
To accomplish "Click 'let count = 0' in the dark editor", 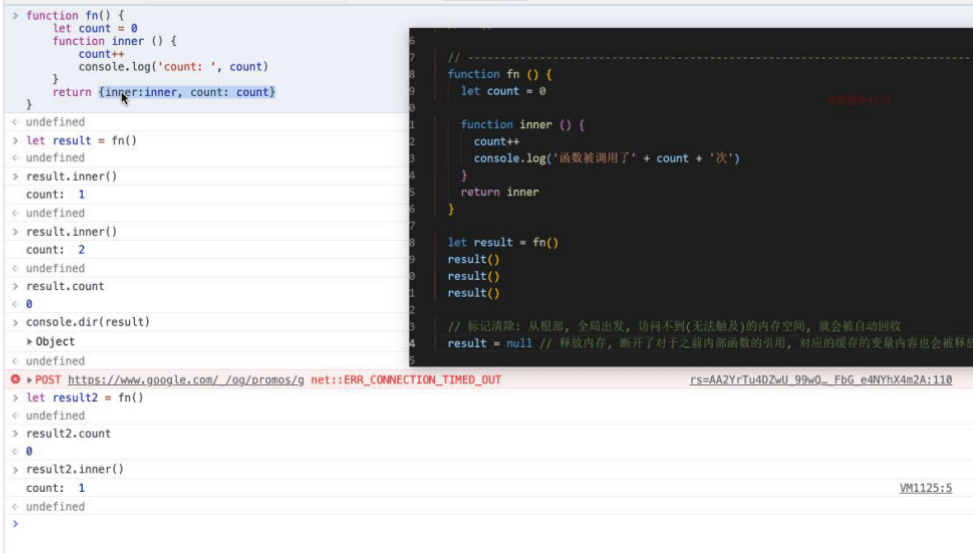I will click(x=503, y=91).
